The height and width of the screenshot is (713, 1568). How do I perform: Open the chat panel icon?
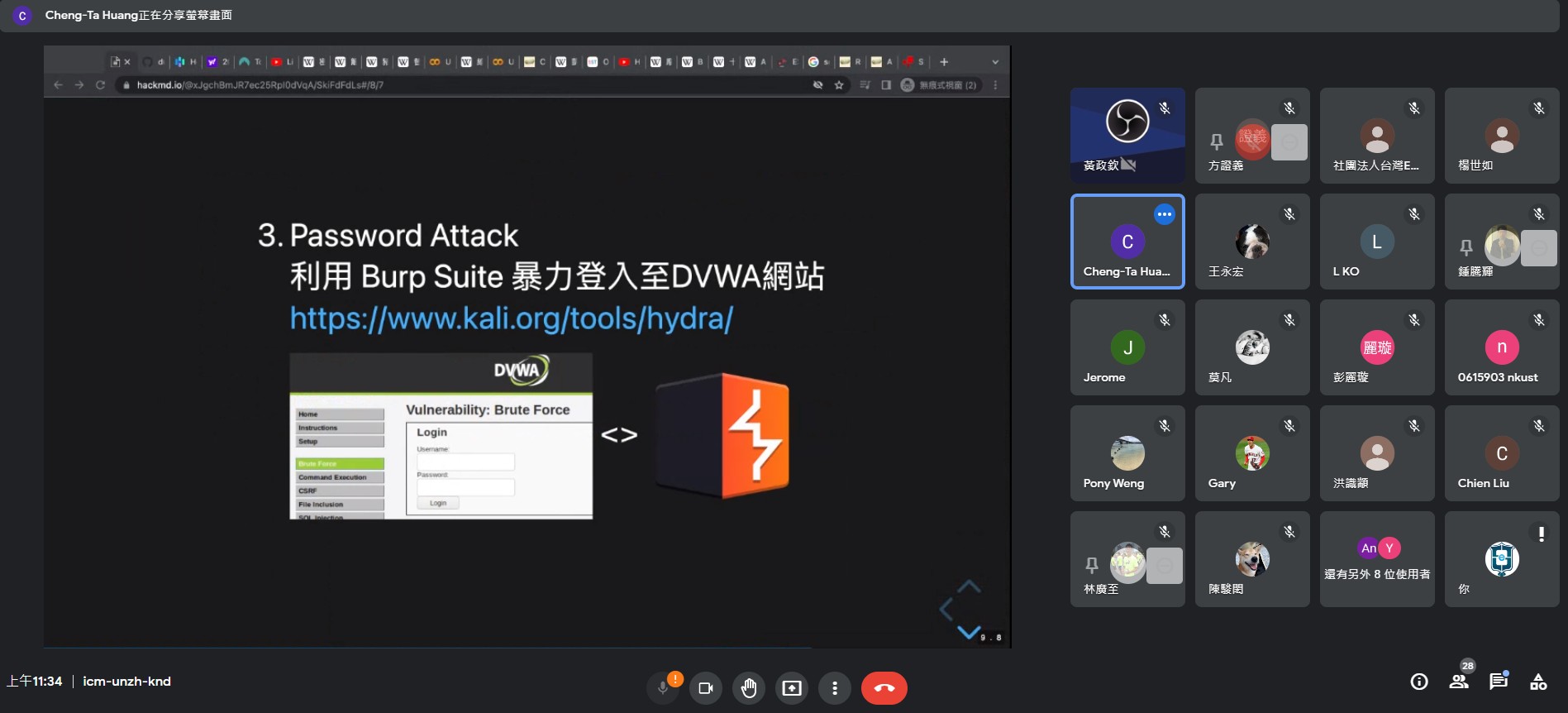tap(1499, 682)
